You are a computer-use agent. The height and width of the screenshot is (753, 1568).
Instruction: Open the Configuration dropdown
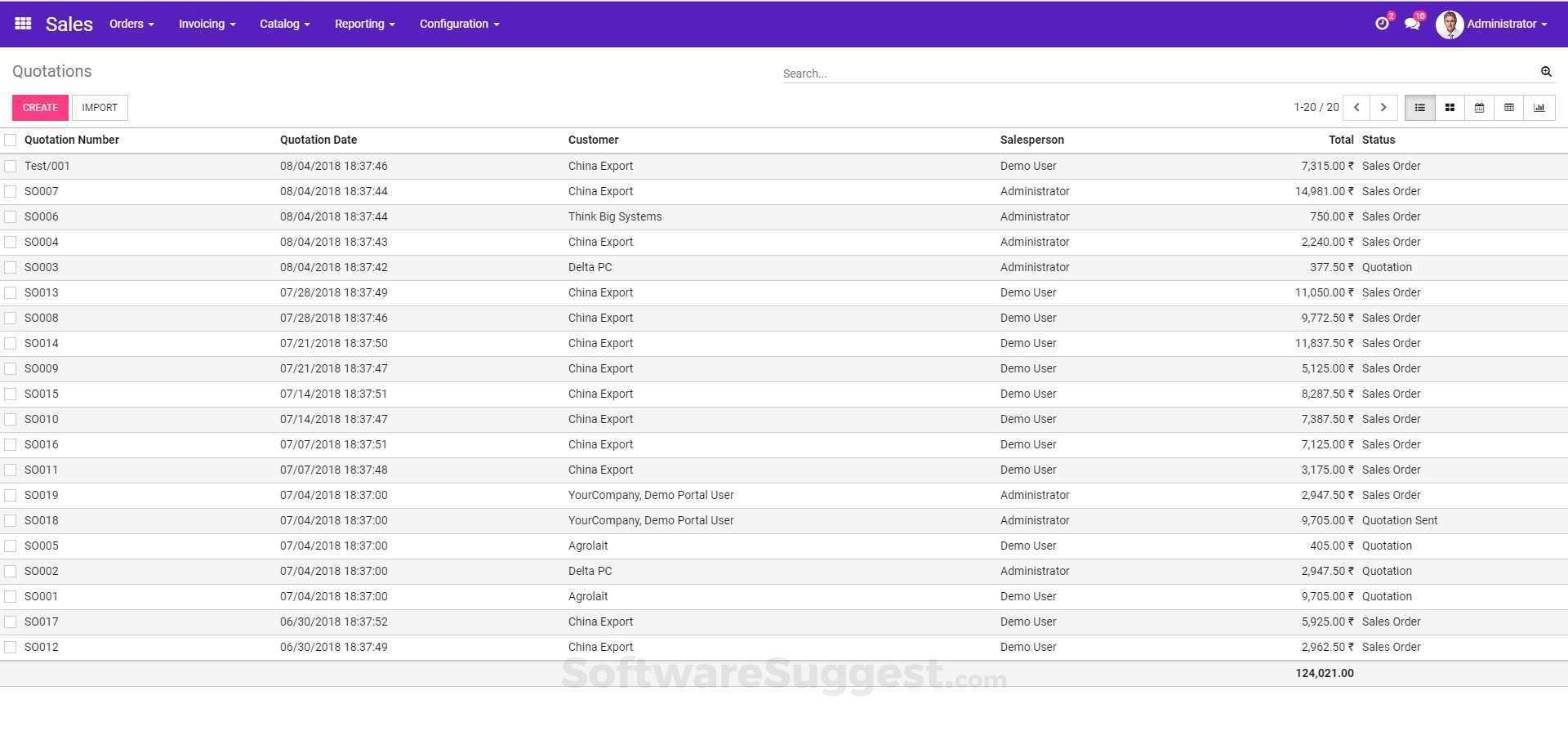pyautogui.click(x=458, y=24)
